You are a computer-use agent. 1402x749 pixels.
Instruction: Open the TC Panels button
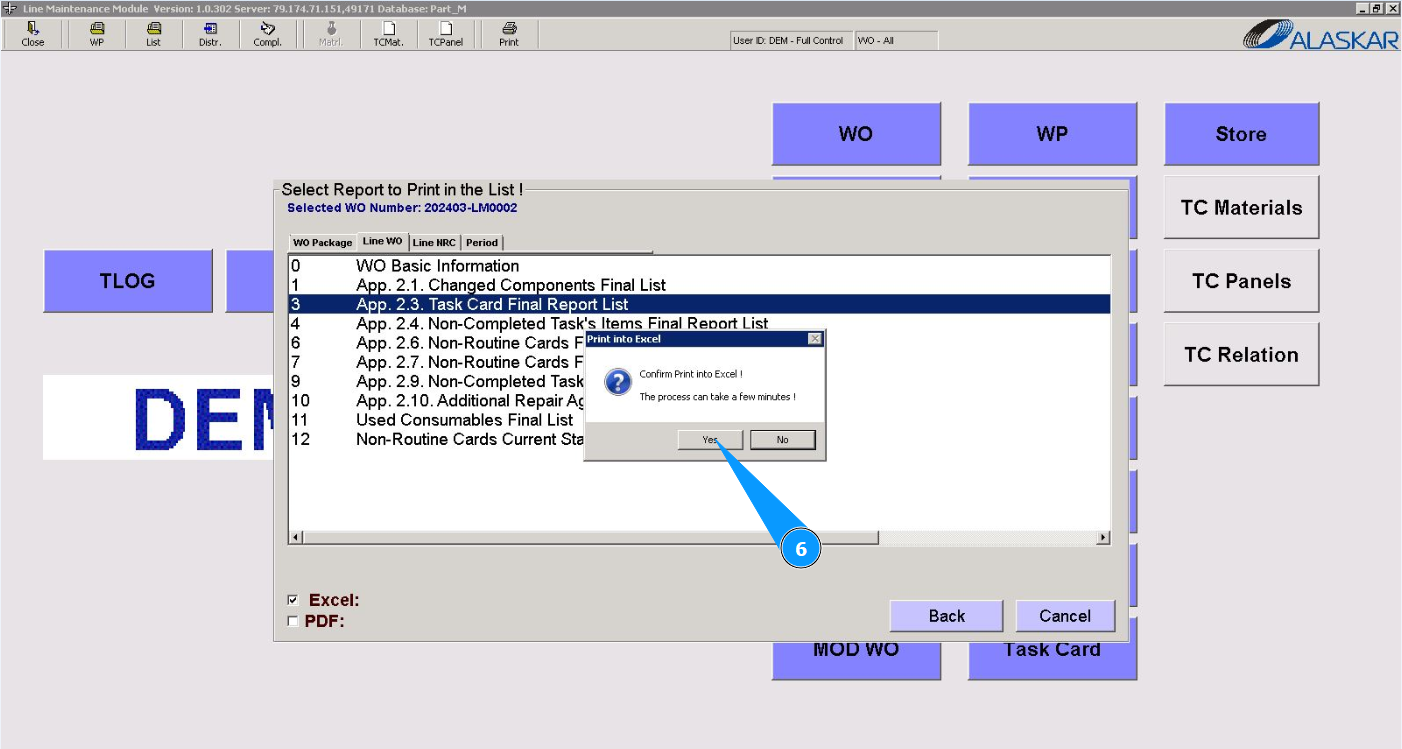(1241, 281)
